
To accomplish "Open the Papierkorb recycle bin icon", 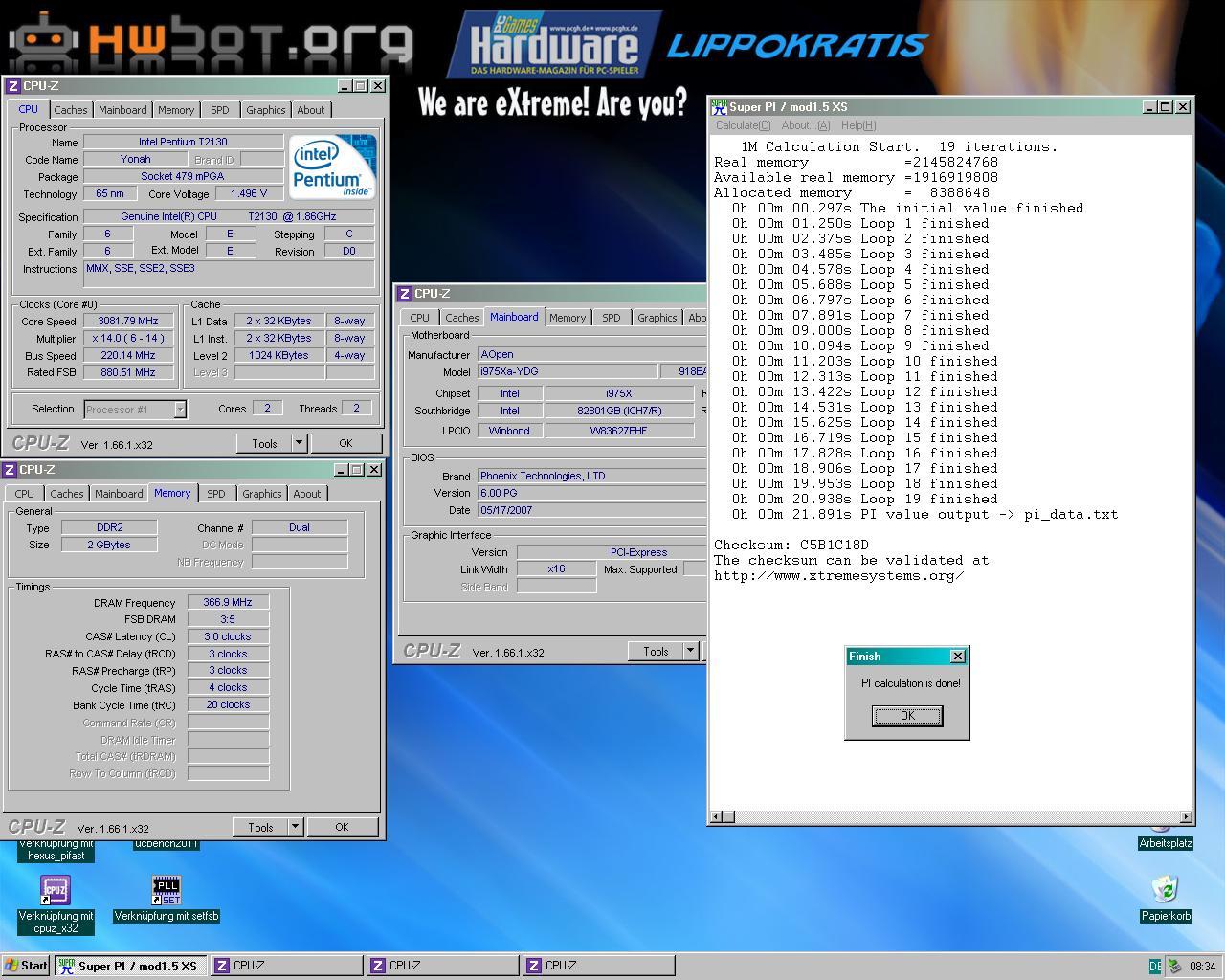I will [x=1165, y=889].
